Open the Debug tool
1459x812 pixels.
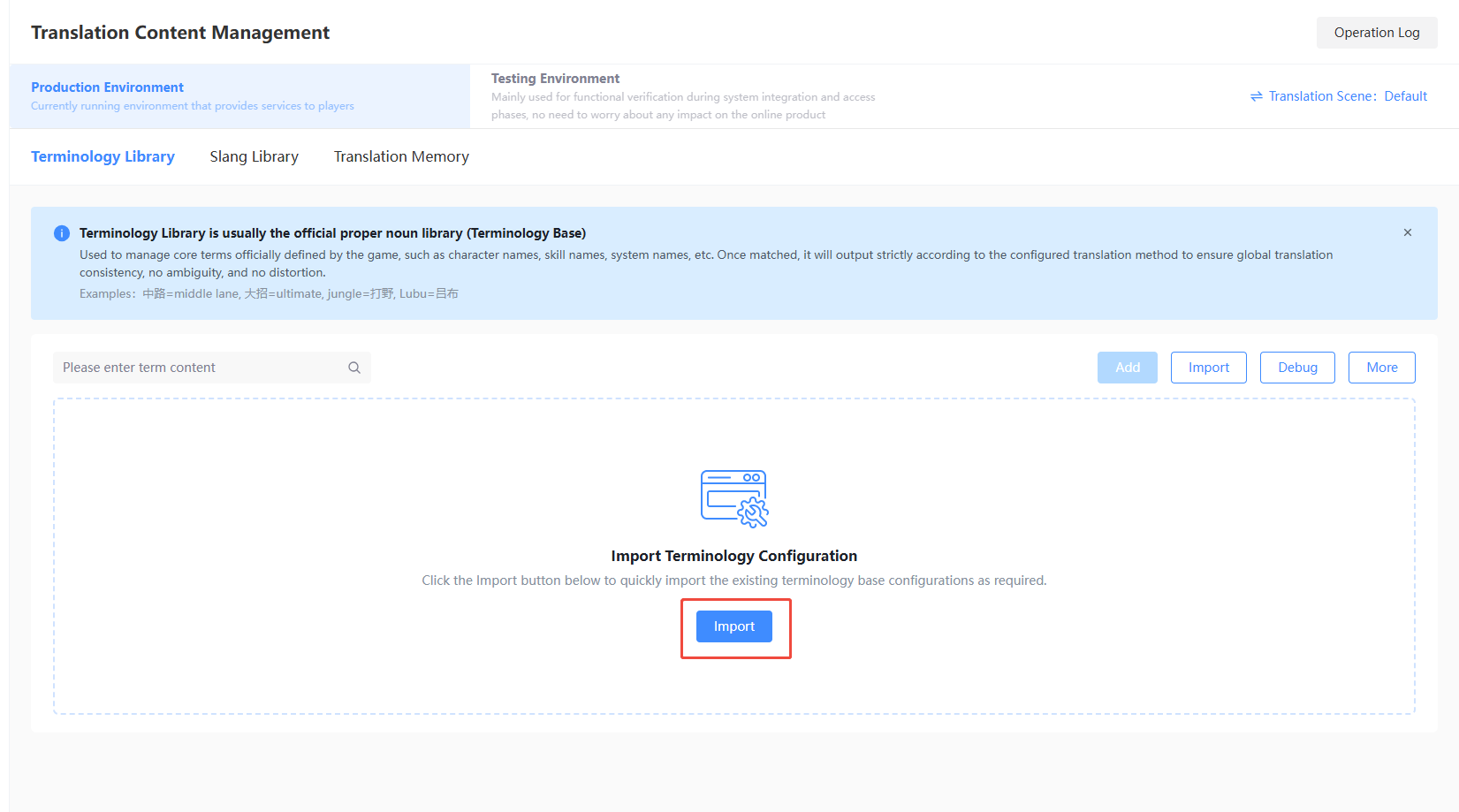(1297, 368)
